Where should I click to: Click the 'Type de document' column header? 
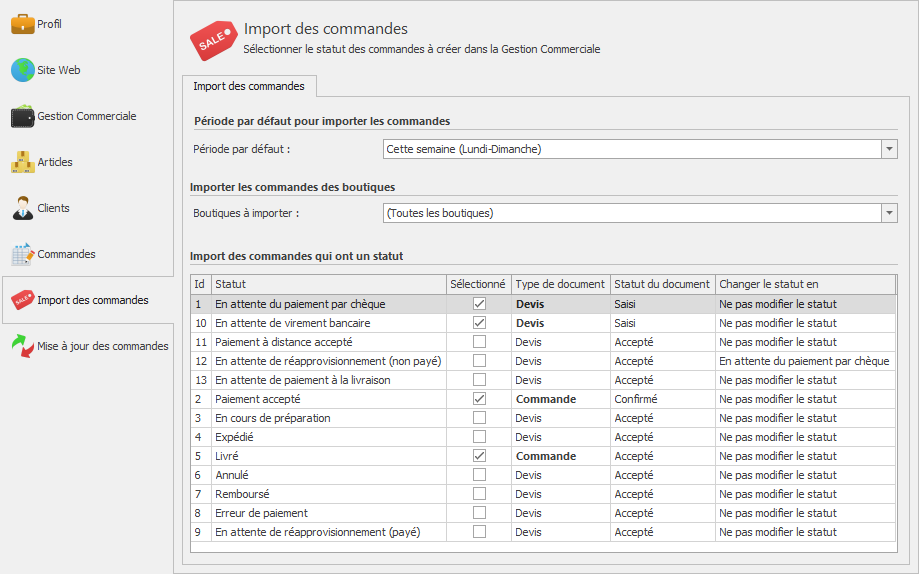pos(560,285)
